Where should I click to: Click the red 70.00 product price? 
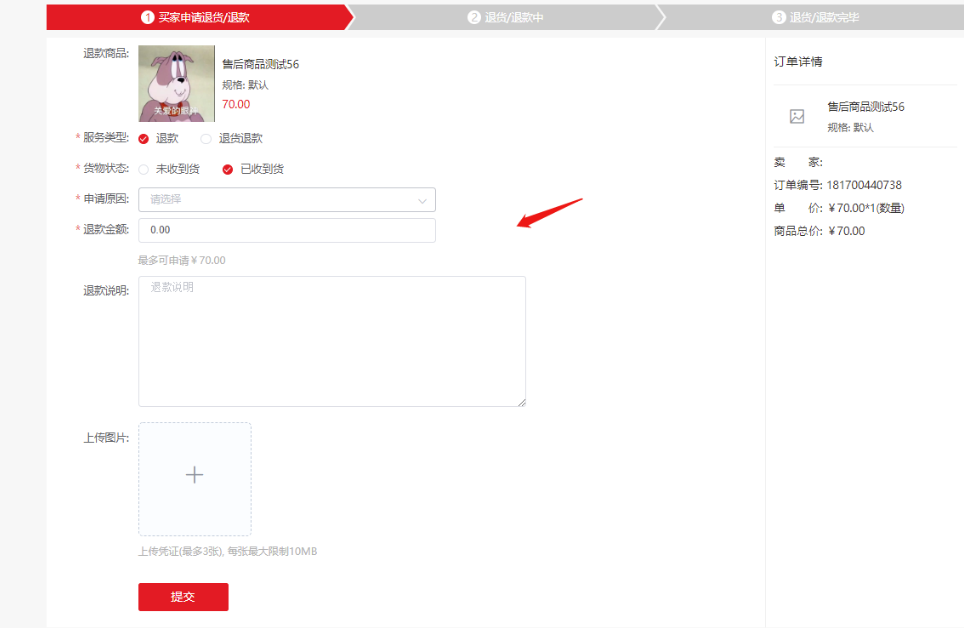(236, 104)
